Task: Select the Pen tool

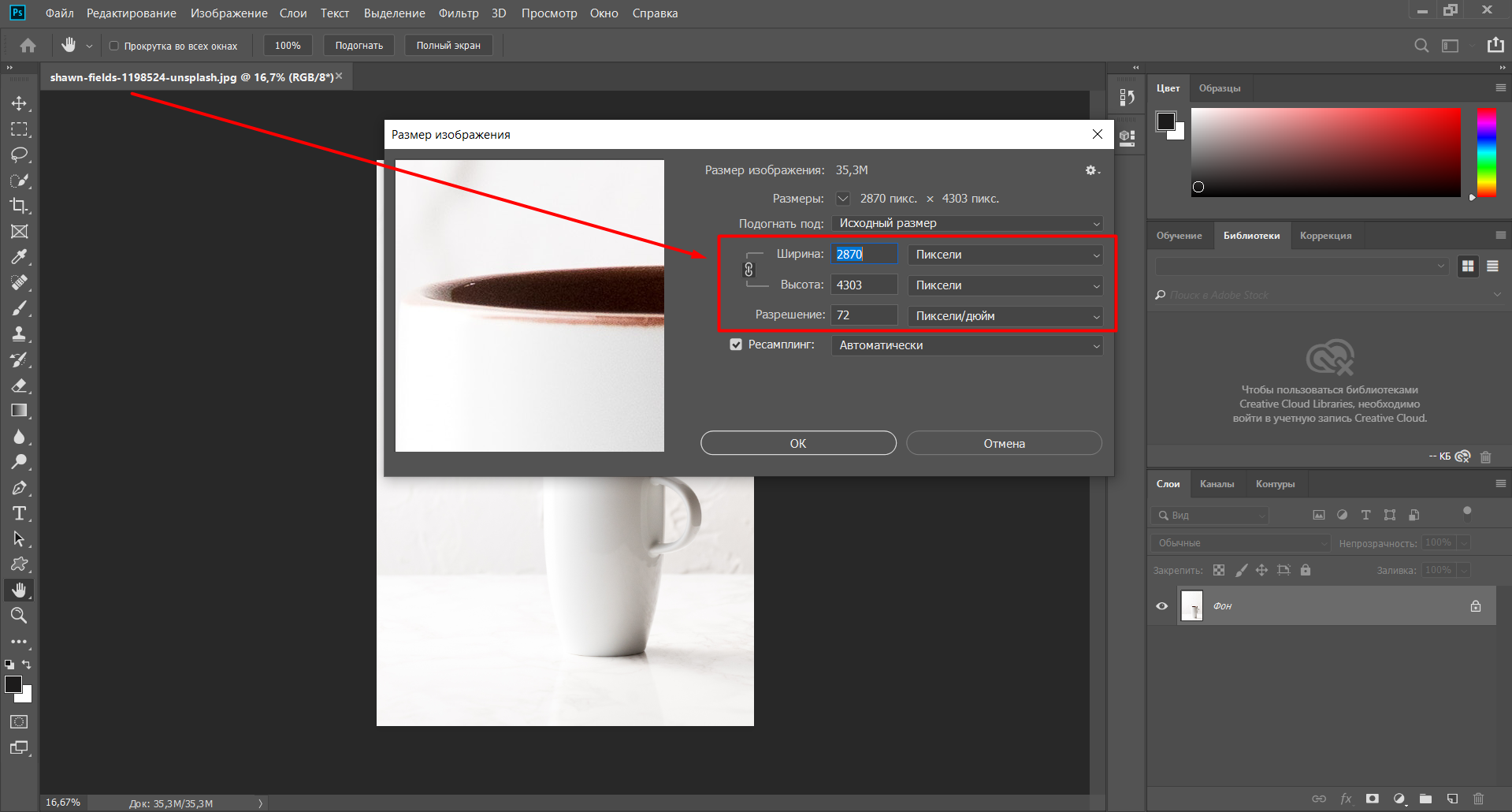Action: point(19,488)
